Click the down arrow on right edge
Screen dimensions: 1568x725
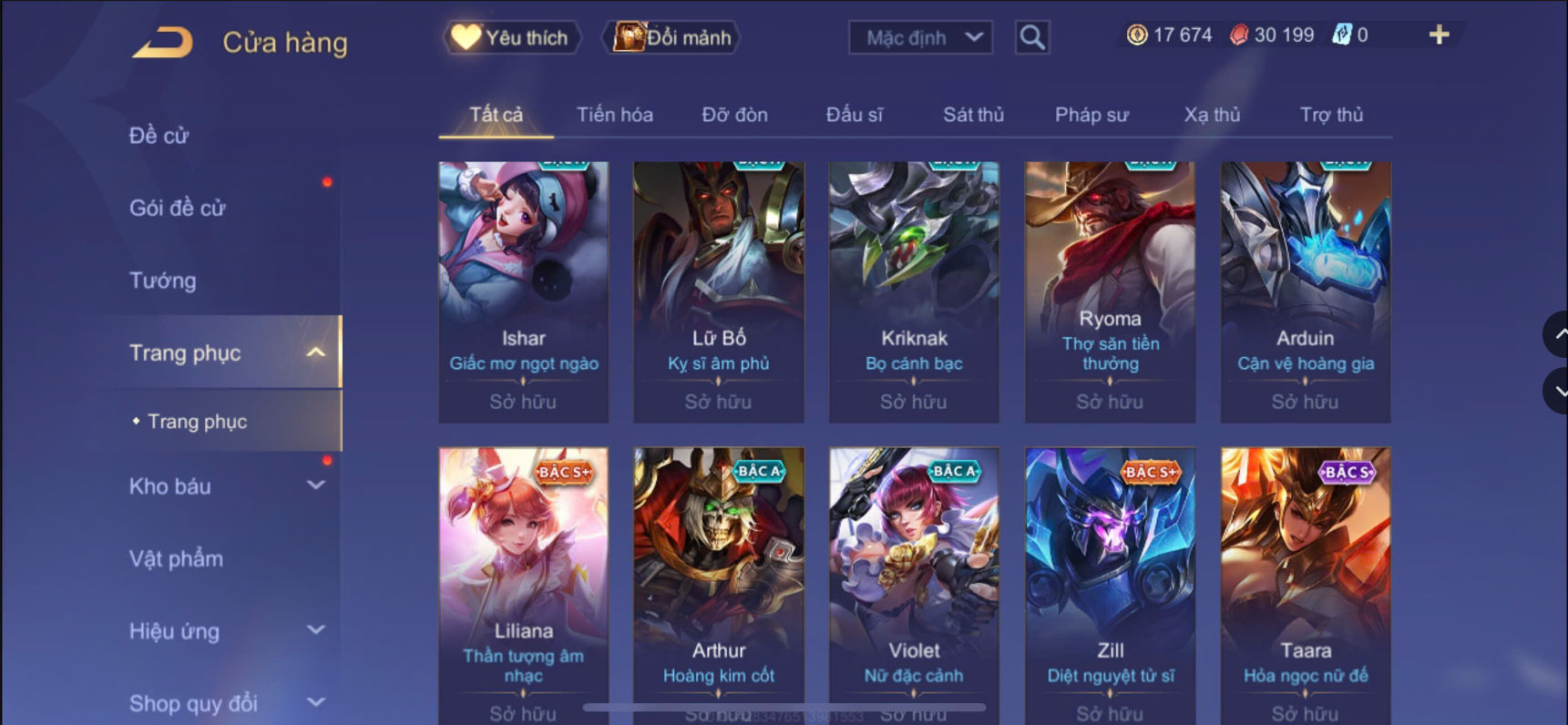click(1558, 391)
